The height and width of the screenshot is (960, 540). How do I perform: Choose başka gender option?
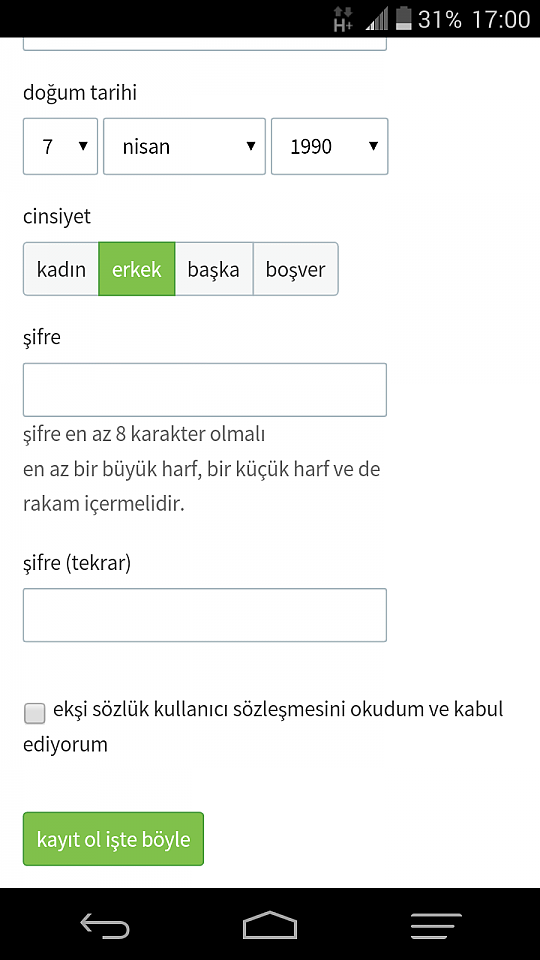[214, 269]
